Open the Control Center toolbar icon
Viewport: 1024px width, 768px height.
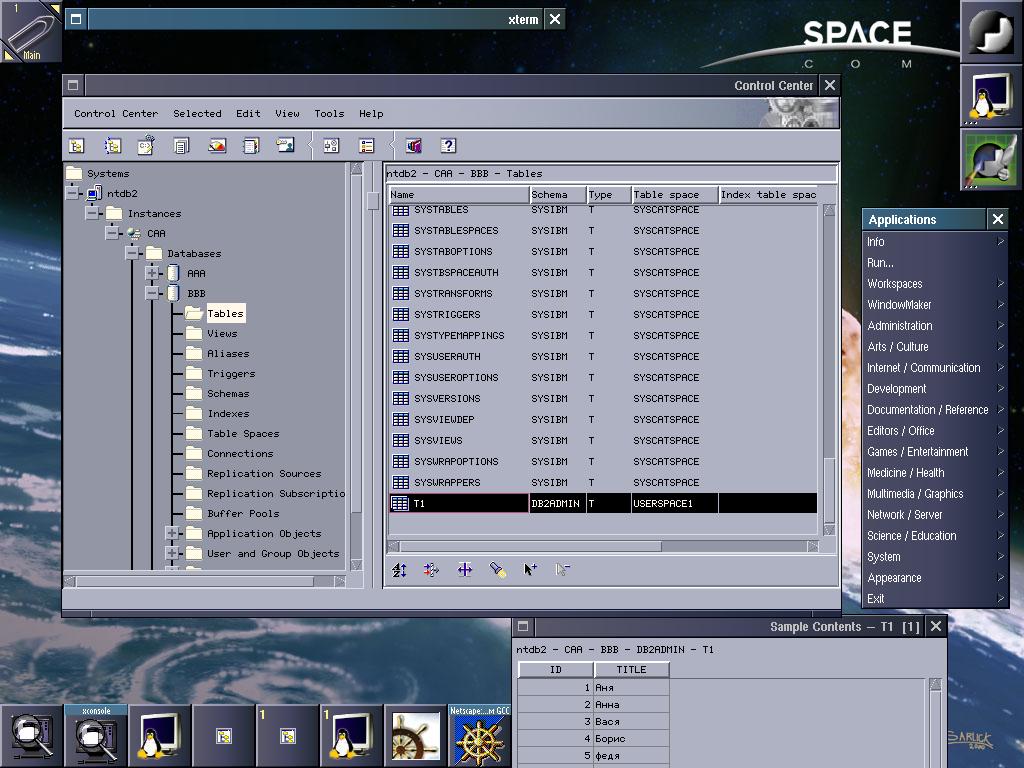click(76, 146)
